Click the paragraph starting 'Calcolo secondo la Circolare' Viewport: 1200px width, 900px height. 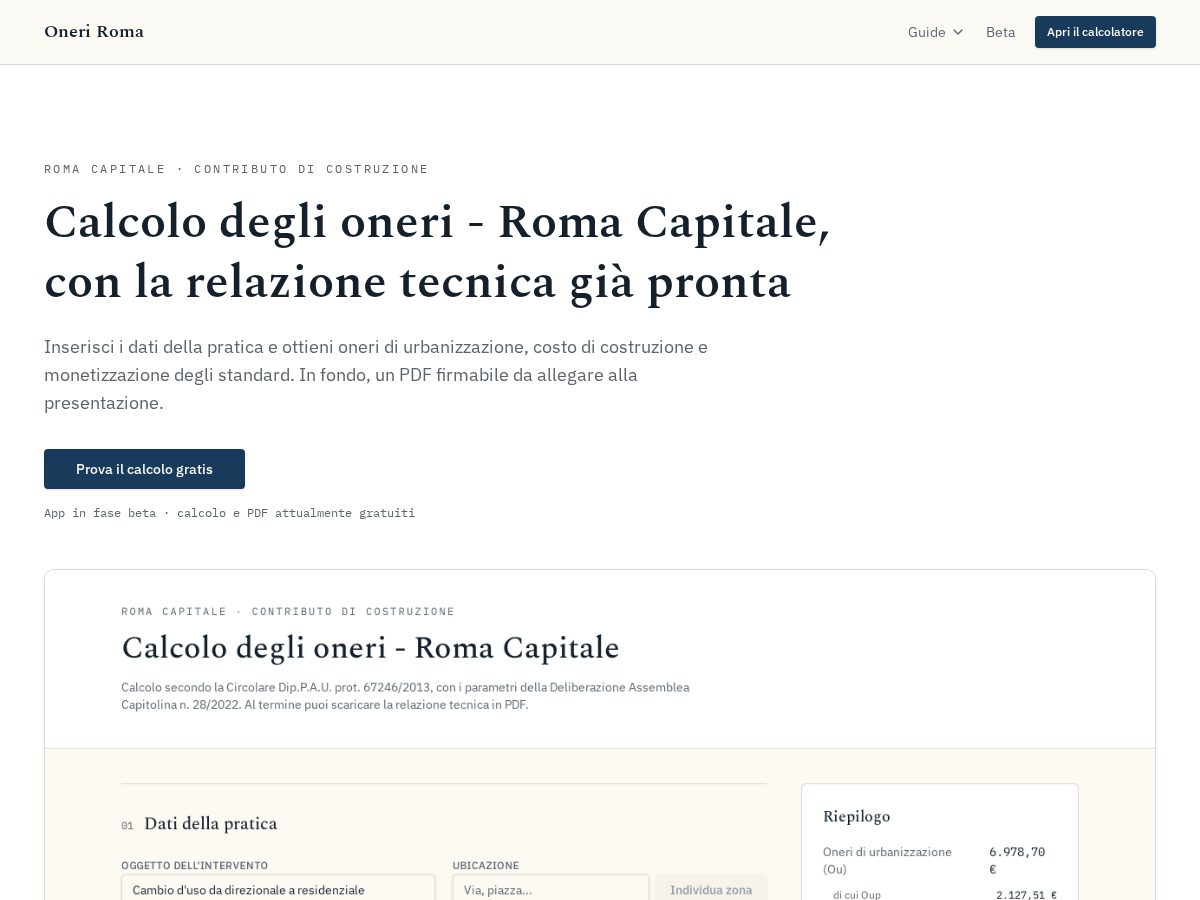click(x=405, y=696)
